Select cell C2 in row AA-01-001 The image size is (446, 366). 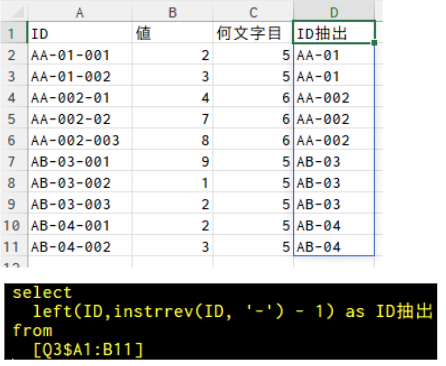pyautogui.click(x=253, y=55)
